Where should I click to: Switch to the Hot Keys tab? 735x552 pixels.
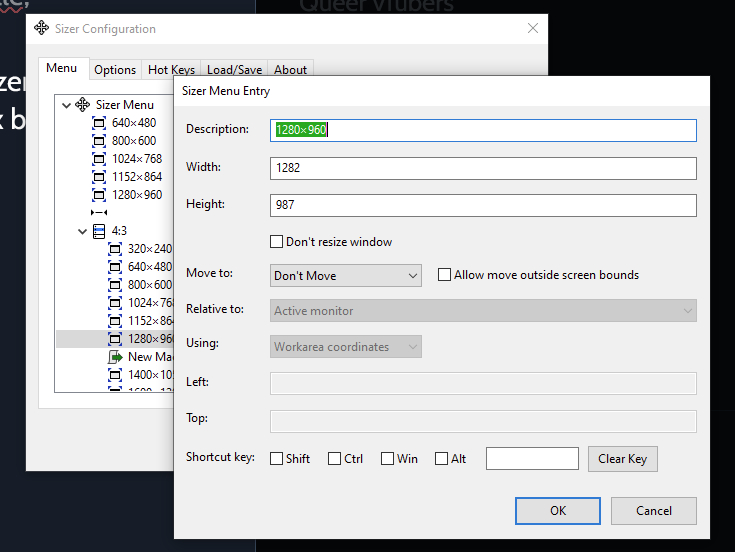tap(171, 70)
